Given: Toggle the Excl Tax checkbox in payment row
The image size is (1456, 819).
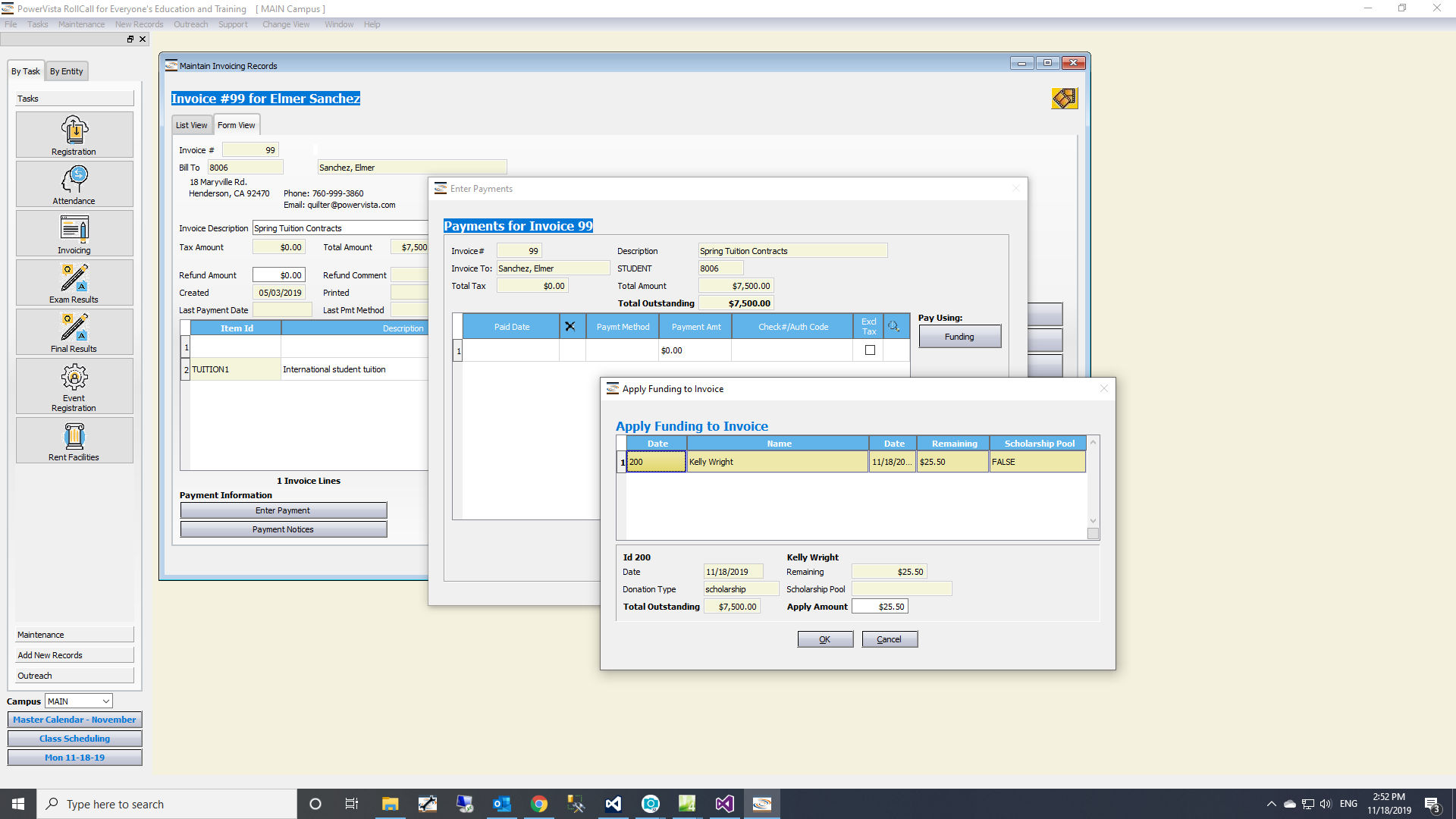Looking at the screenshot, I should [x=870, y=350].
